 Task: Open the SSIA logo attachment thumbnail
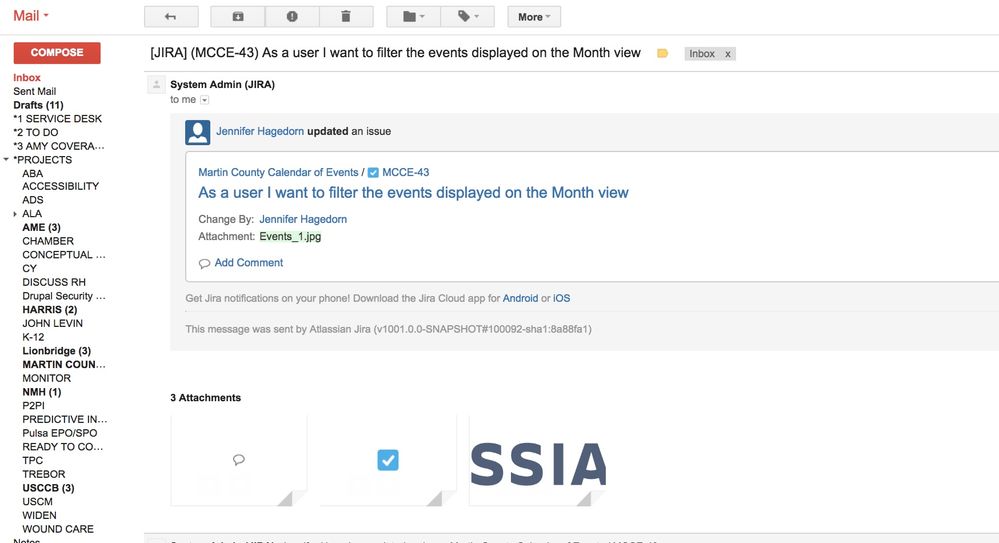538,460
